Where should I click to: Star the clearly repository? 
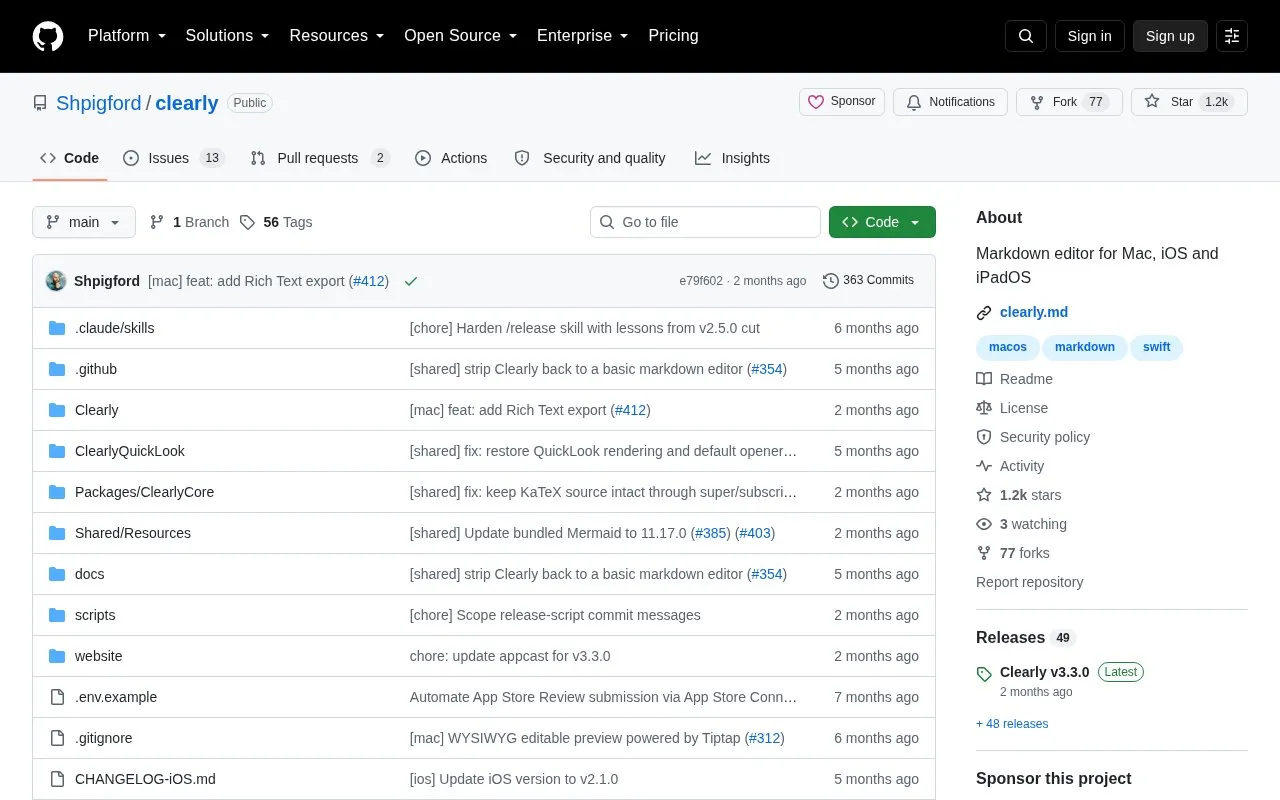tap(1189, 102)
